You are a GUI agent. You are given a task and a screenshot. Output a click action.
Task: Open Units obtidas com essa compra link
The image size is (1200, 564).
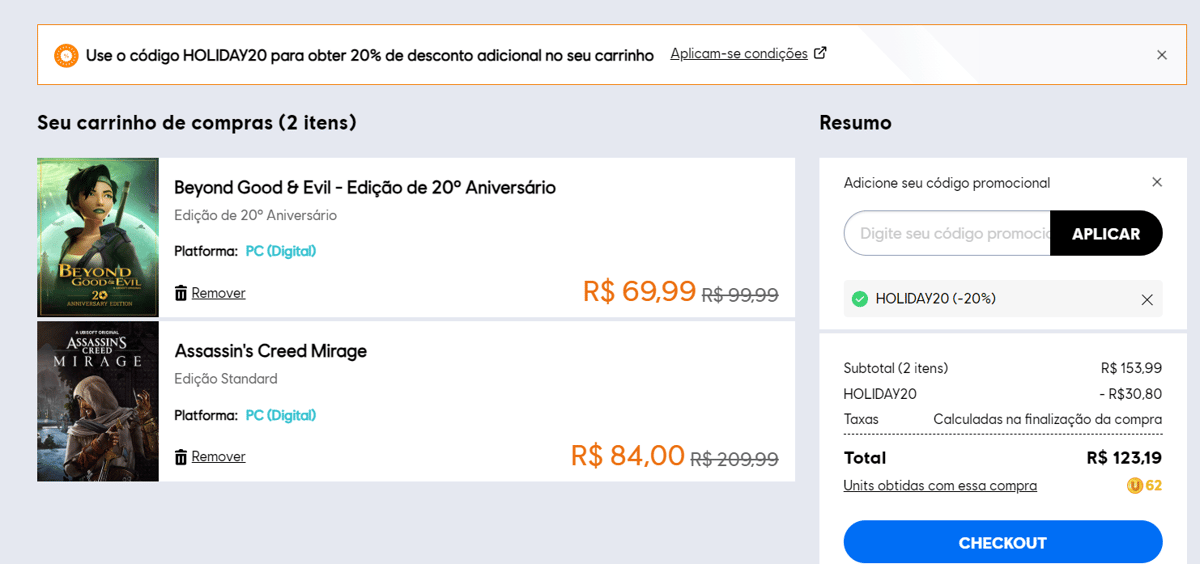tap(940, 486)
